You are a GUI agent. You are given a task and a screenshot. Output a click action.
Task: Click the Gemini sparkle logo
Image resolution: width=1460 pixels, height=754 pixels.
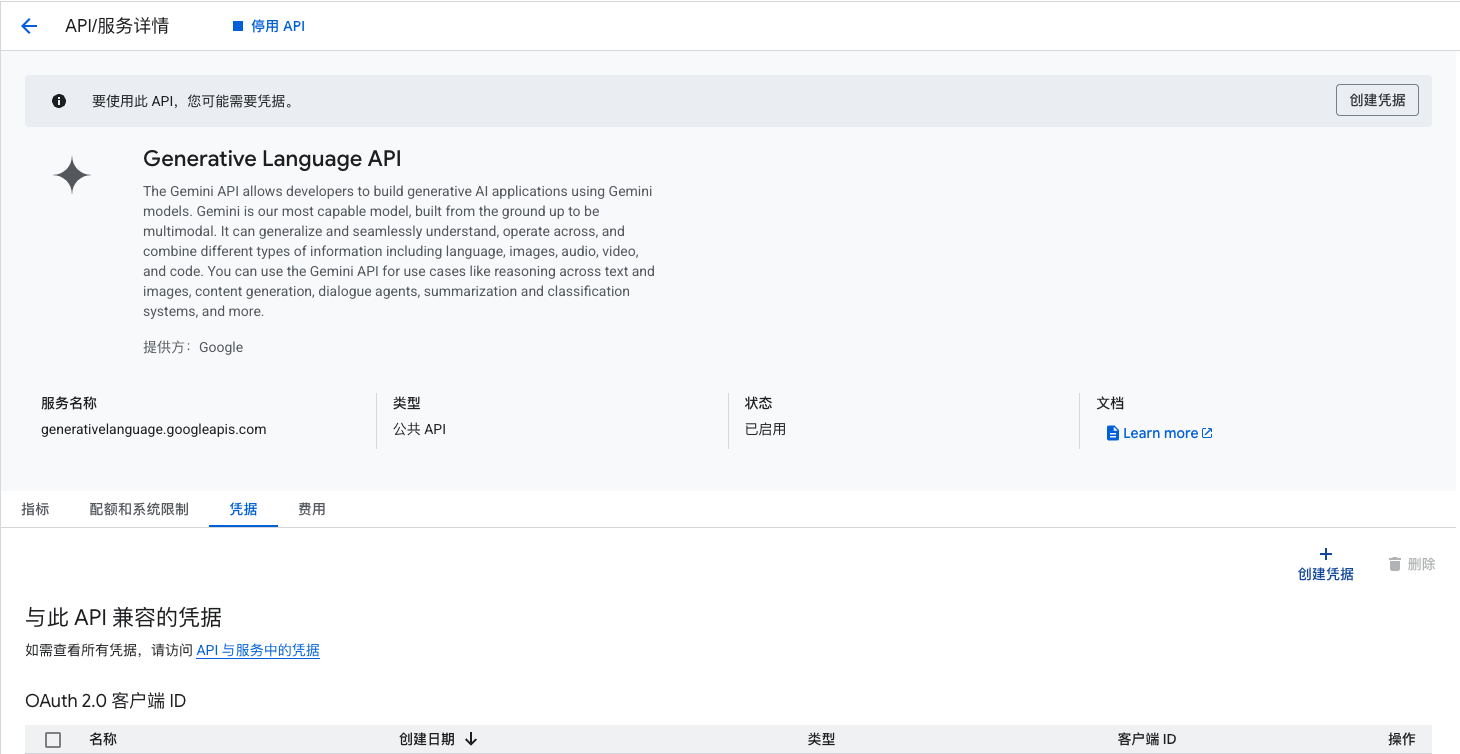tap(72, 176)
